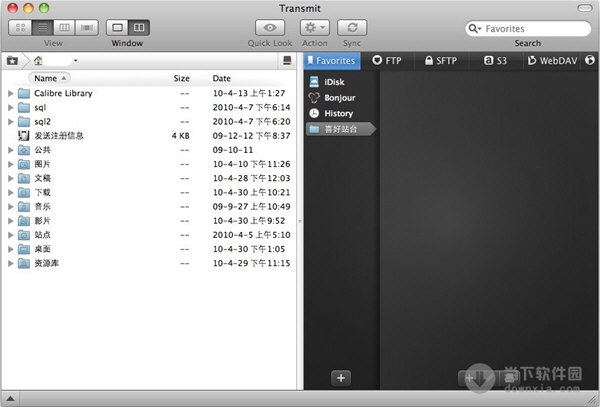
Task: Select the 图片 folder icon
Action: tap(24, 164)
